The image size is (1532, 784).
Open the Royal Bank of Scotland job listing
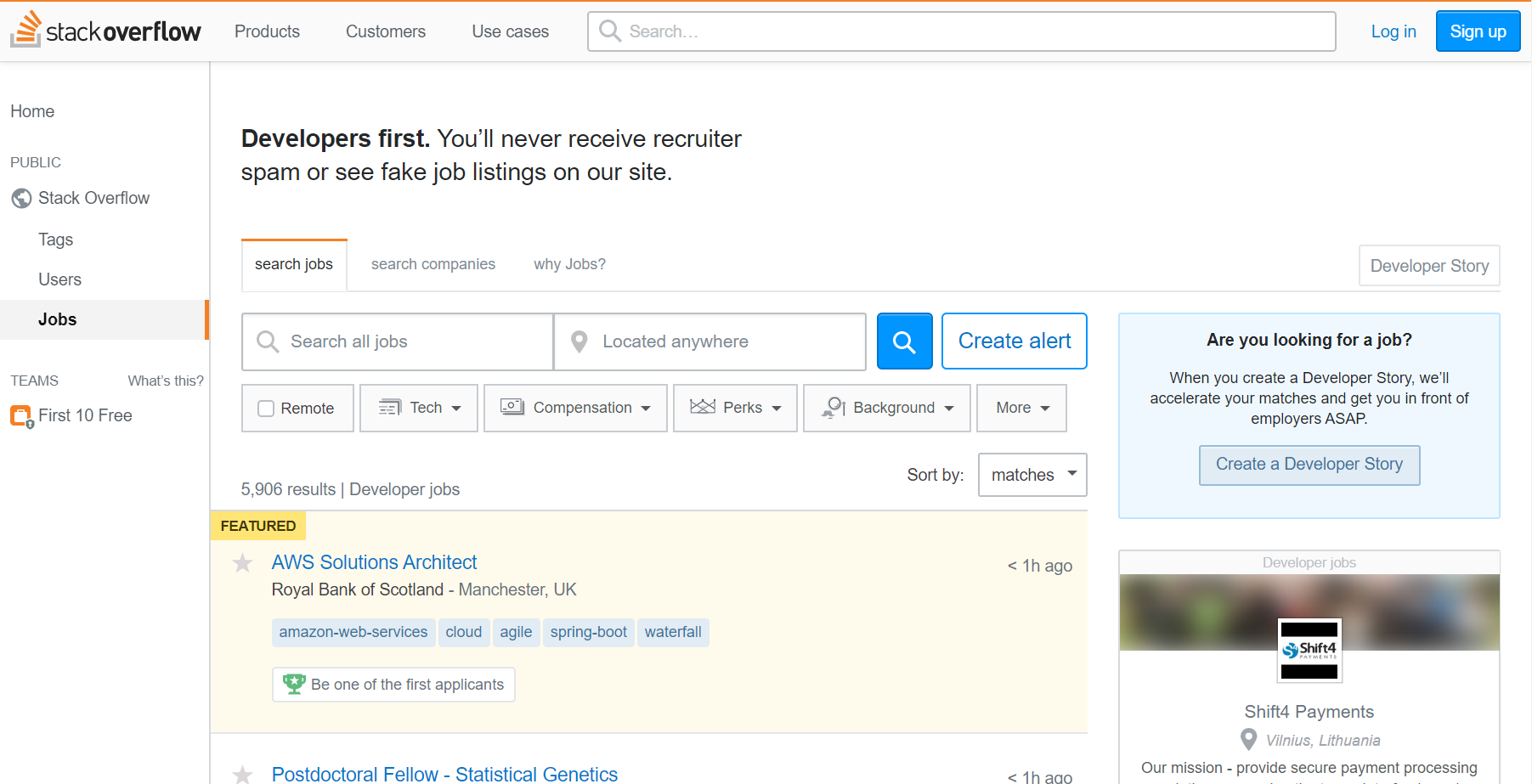[373, 561]
